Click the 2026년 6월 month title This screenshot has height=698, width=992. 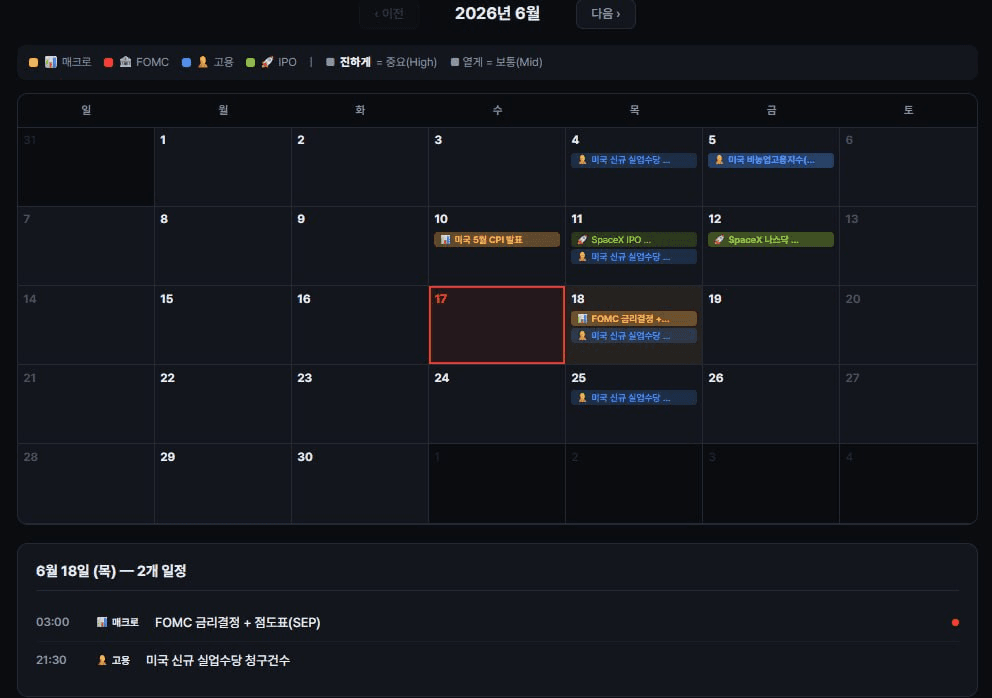click(x=497, y=13)
